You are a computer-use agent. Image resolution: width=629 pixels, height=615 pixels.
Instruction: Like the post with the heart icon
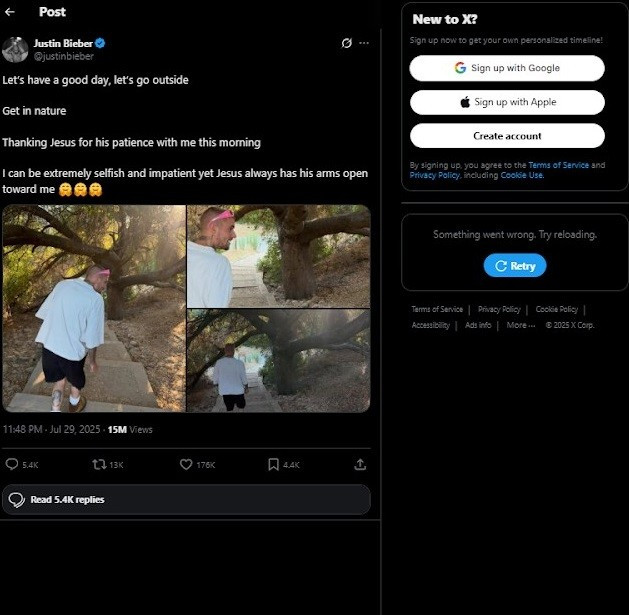[x=185, y=464]
